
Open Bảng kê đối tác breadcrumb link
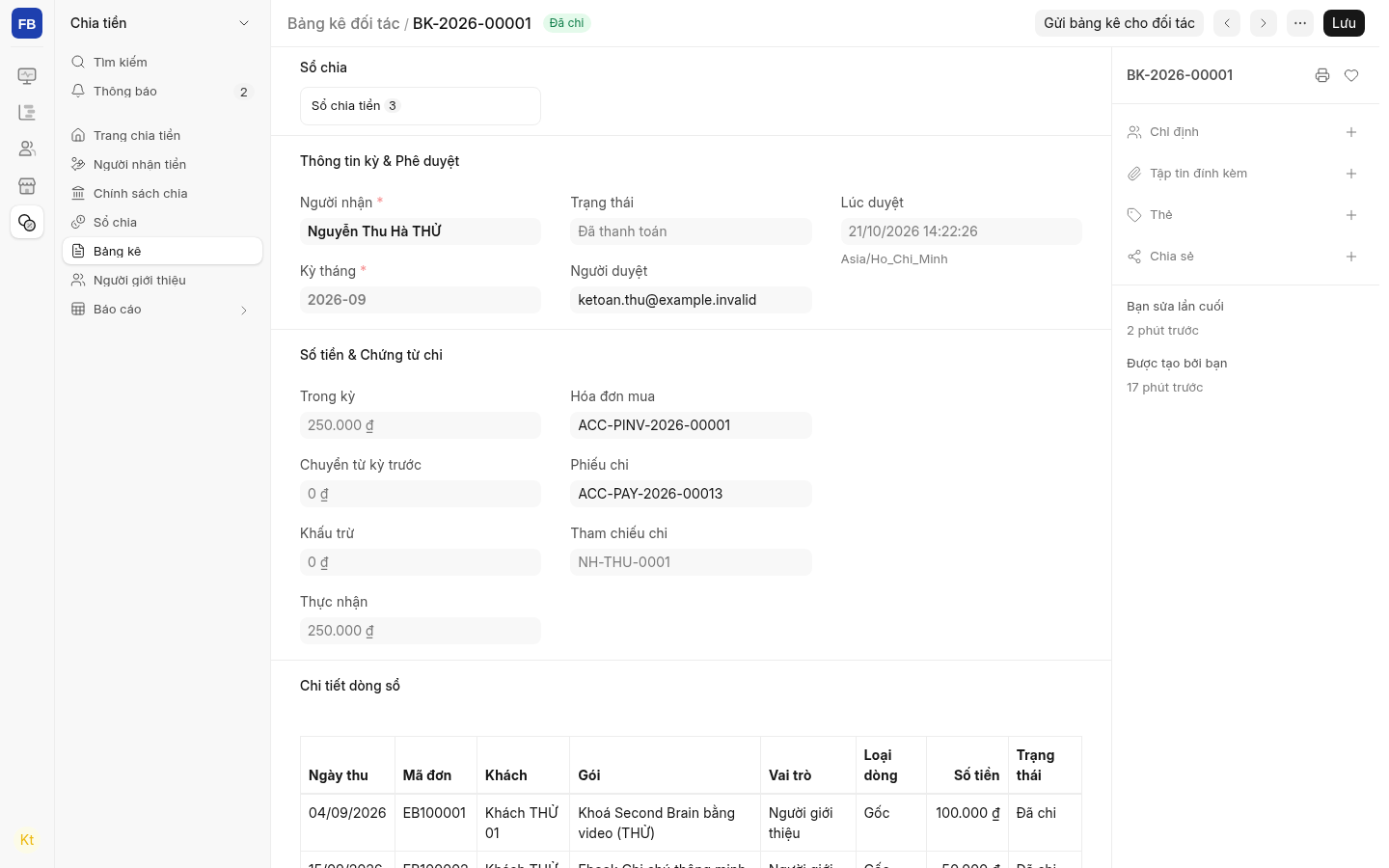point(343,23)
